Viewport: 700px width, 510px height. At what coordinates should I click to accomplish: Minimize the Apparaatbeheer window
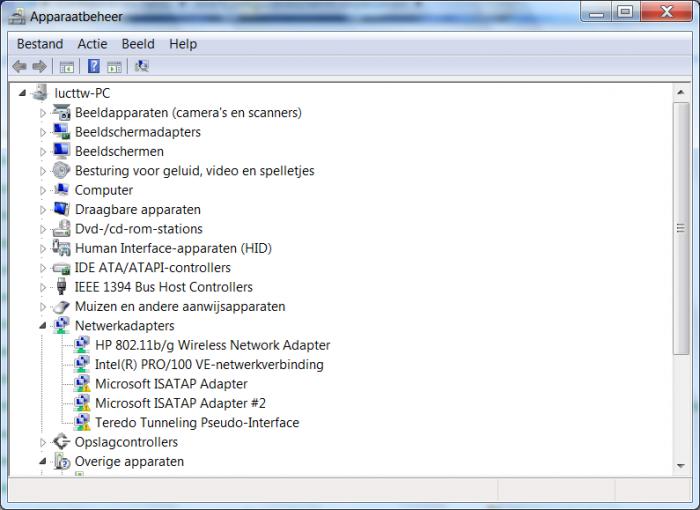(x=596, y=12)
